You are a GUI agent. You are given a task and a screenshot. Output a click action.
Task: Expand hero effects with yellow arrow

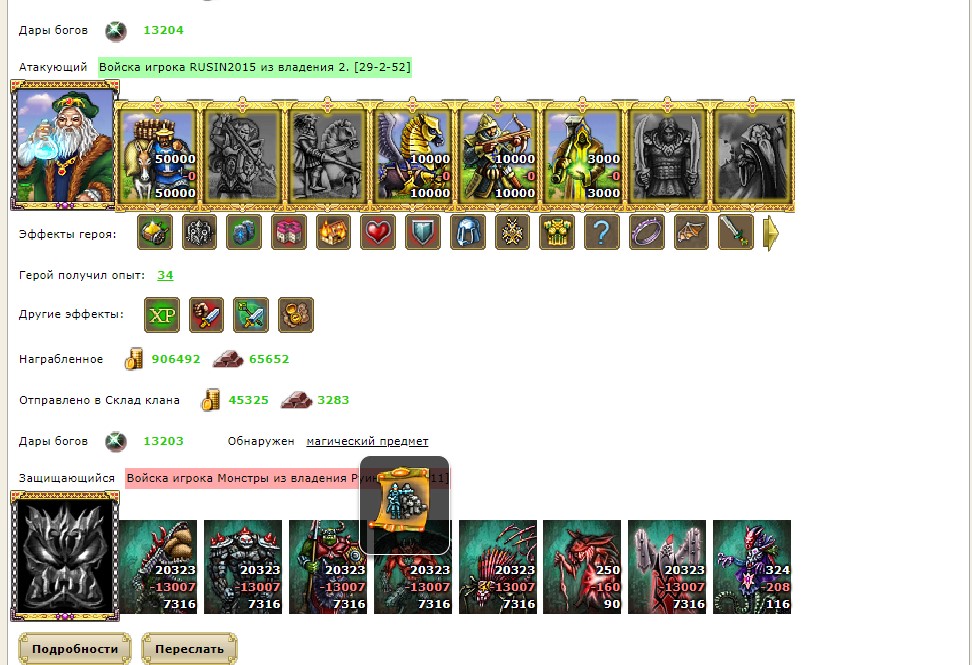tap(771, 233)
